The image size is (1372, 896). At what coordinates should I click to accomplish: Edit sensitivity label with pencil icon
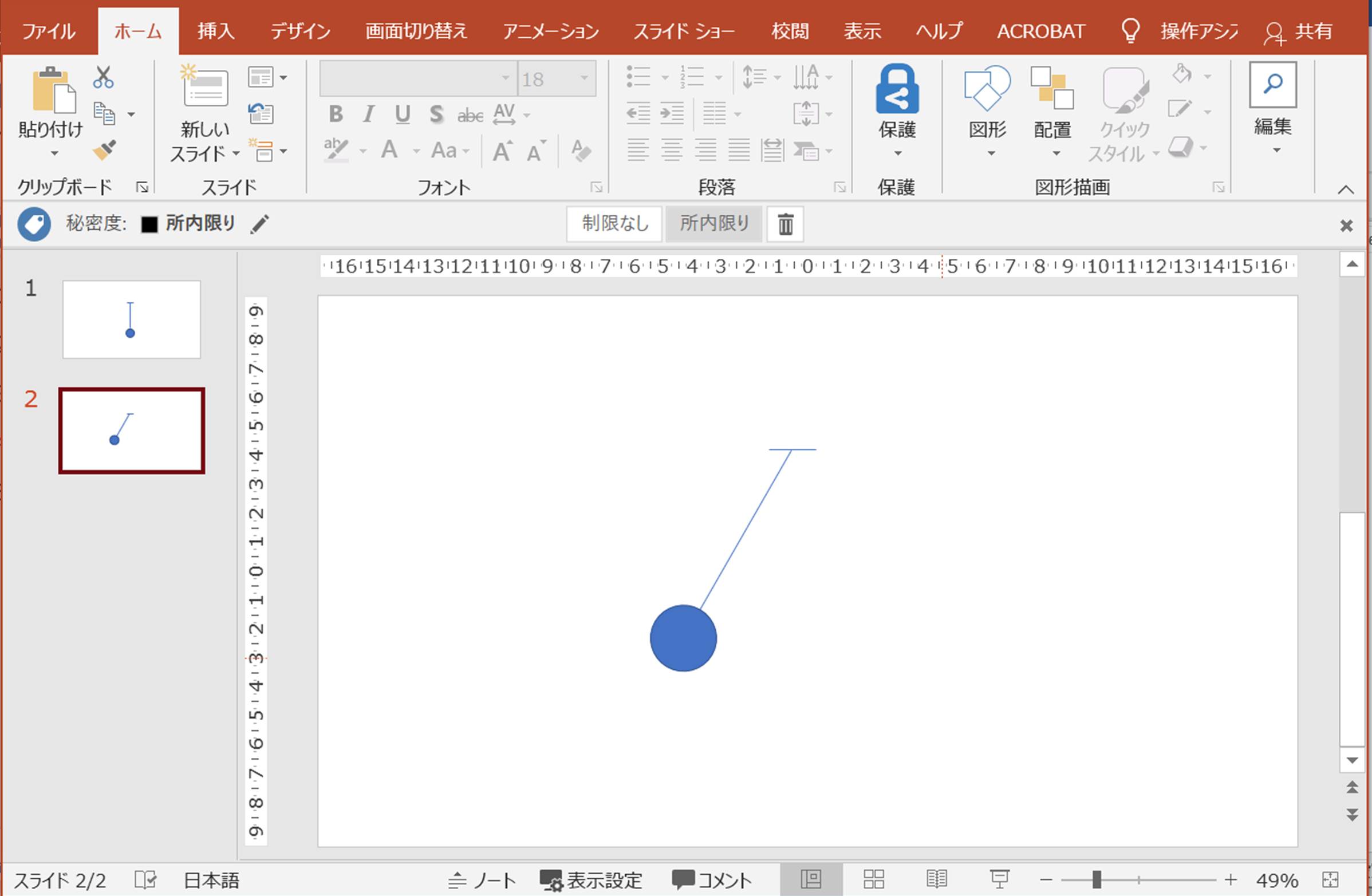[260, 223]
